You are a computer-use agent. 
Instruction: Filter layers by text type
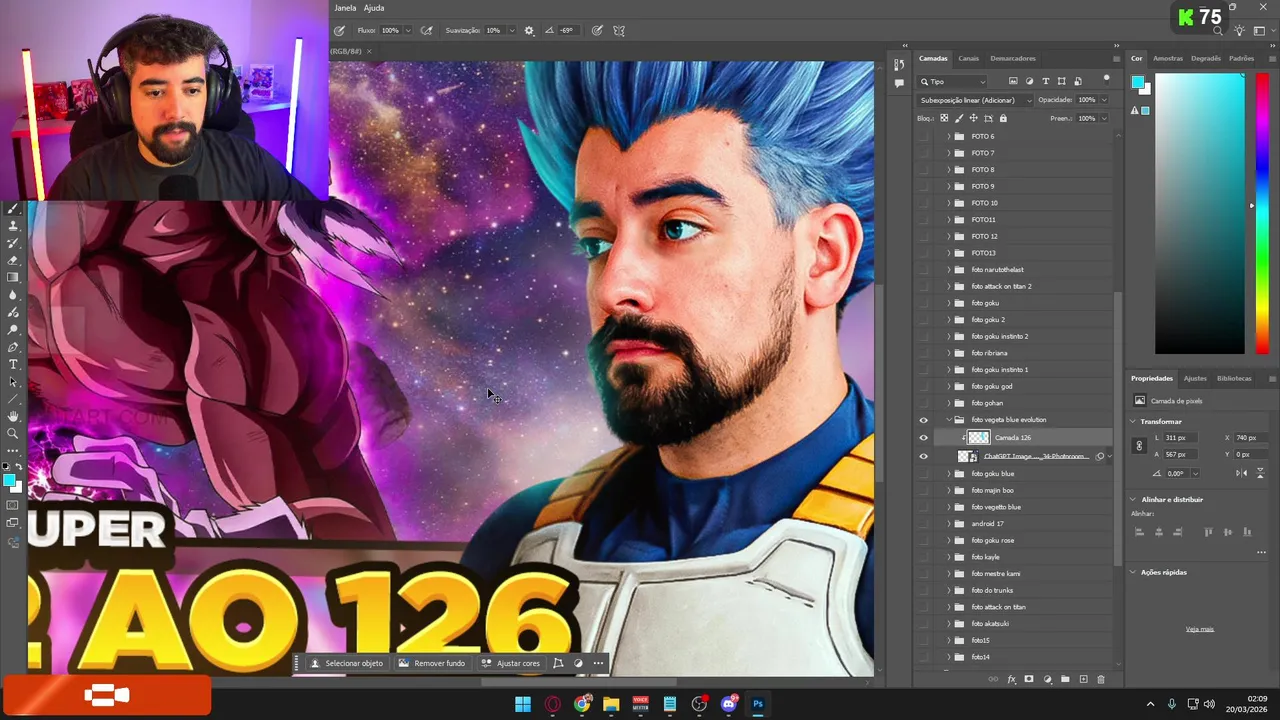point(1045,81)
